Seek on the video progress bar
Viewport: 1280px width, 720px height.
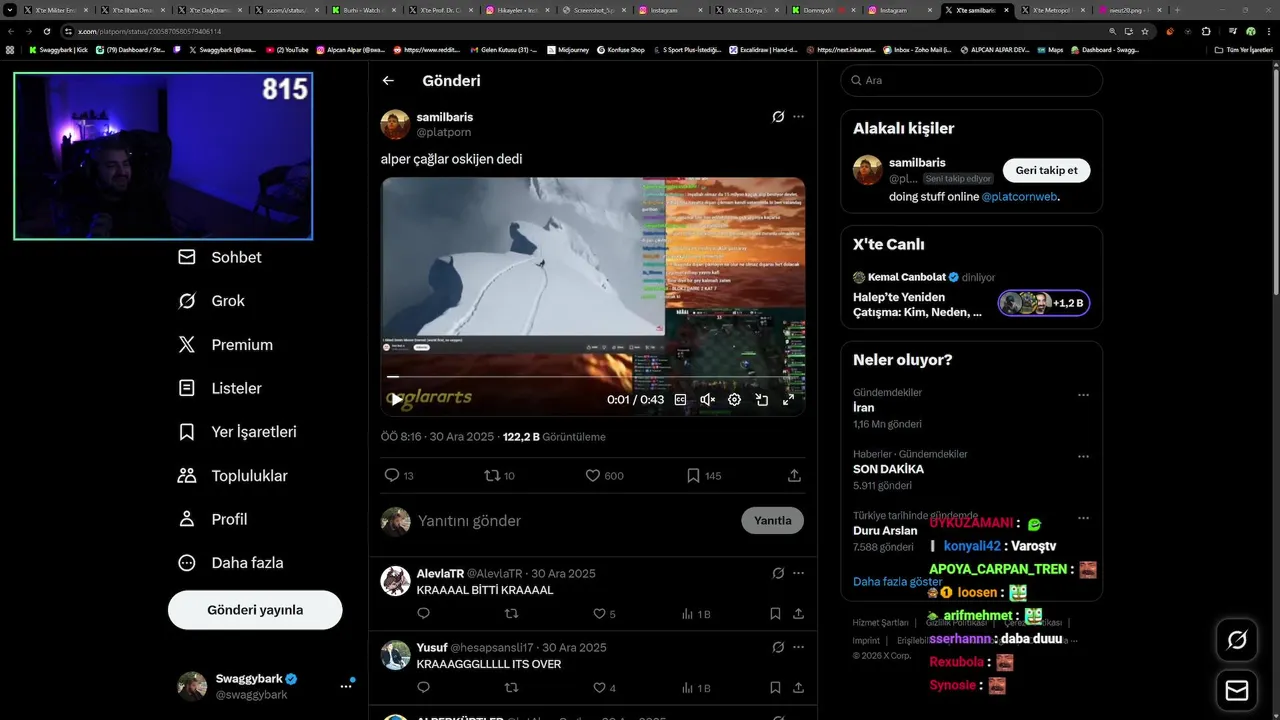point(592,377)
